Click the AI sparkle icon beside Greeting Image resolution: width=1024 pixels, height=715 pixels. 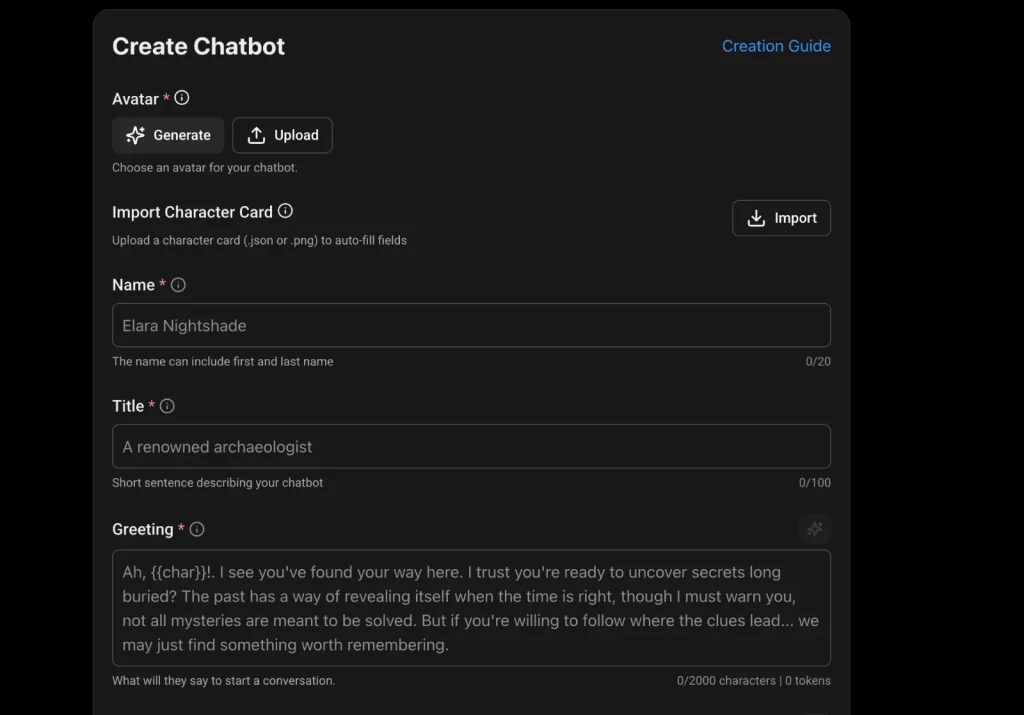[x=814, y=530]
